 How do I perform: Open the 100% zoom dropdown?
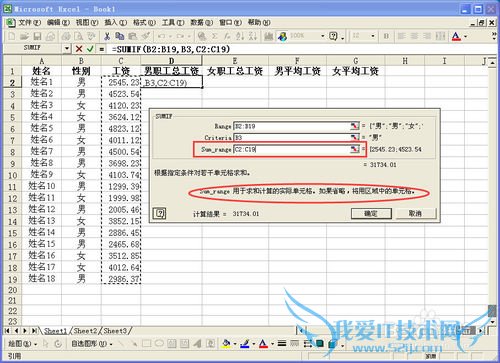(x=322, y=36)
